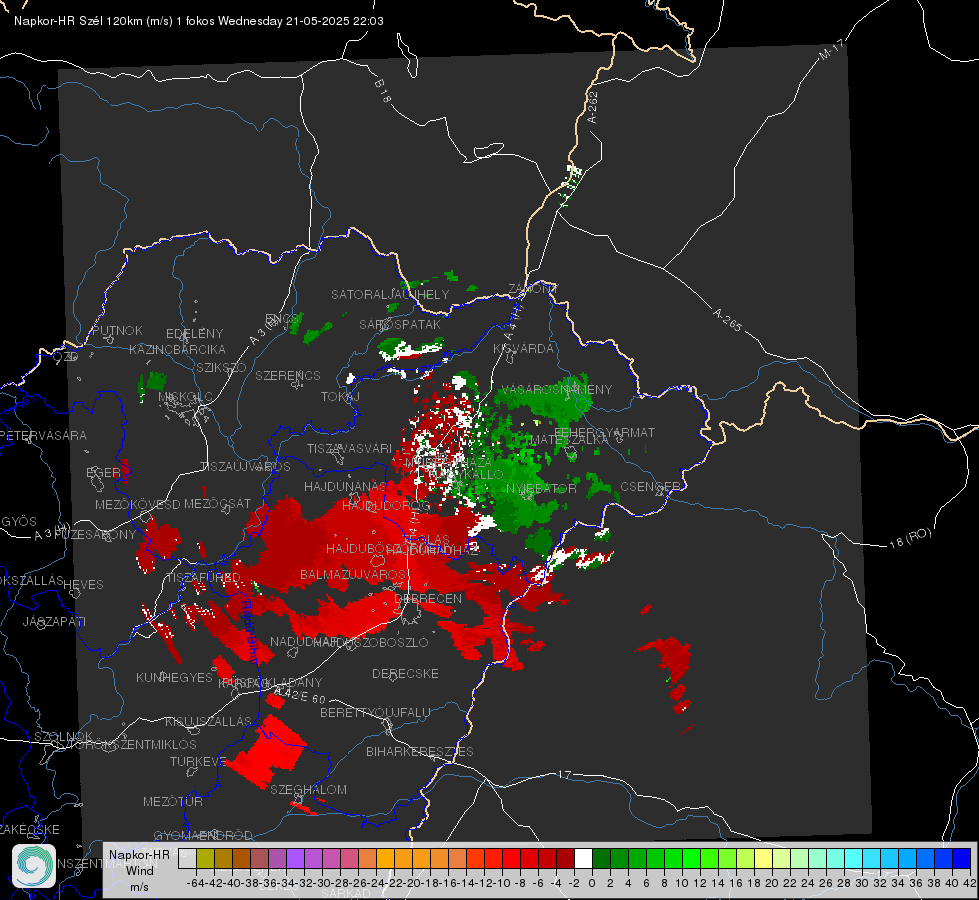Click the BIHARKERESZTES label

click(x=420, y=751)
